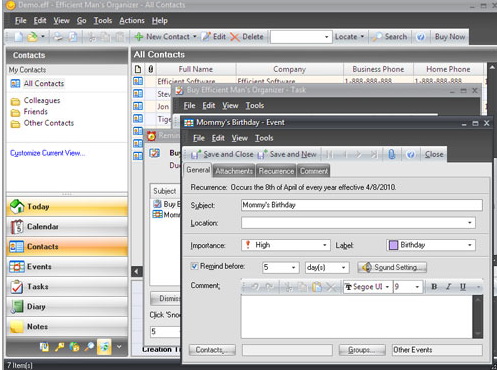Click the Print icon in main toolbar
The height and width of the screenshot is (370, 497).
58,37
